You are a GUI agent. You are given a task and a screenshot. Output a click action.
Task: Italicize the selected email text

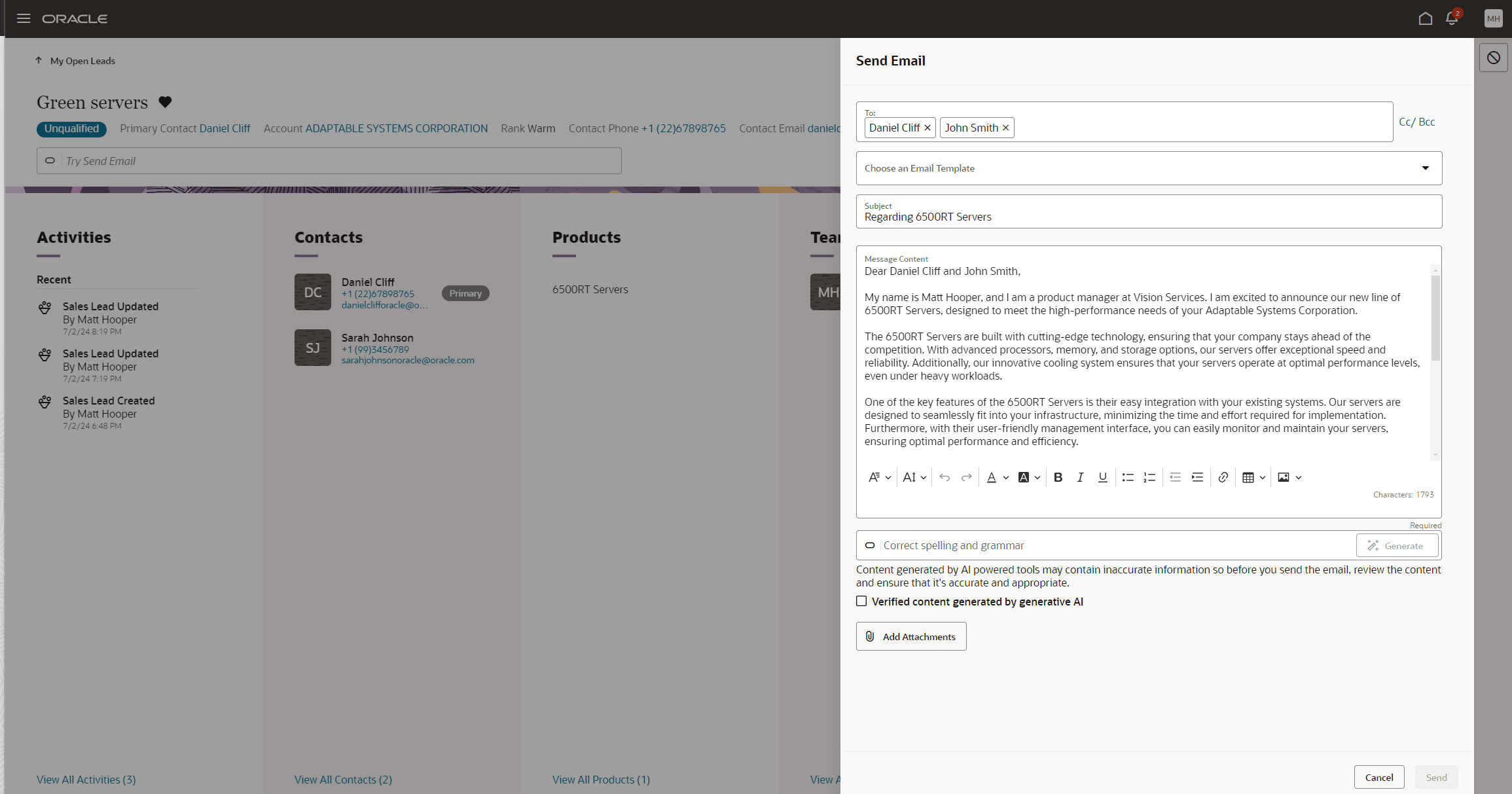(1081, 477)
